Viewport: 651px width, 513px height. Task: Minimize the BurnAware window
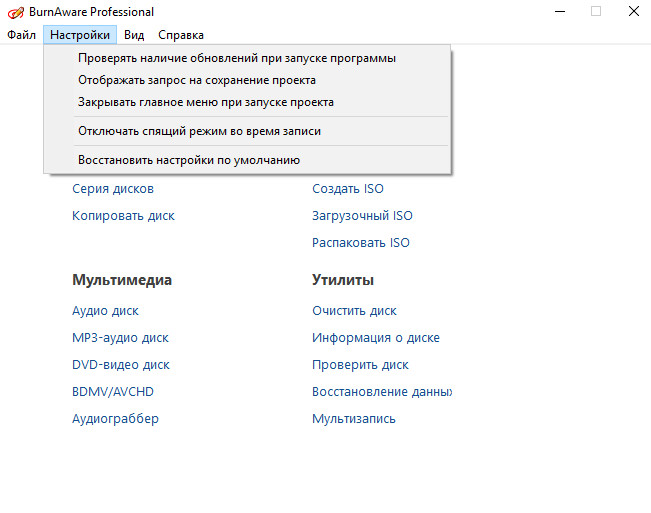click(560, 12)
